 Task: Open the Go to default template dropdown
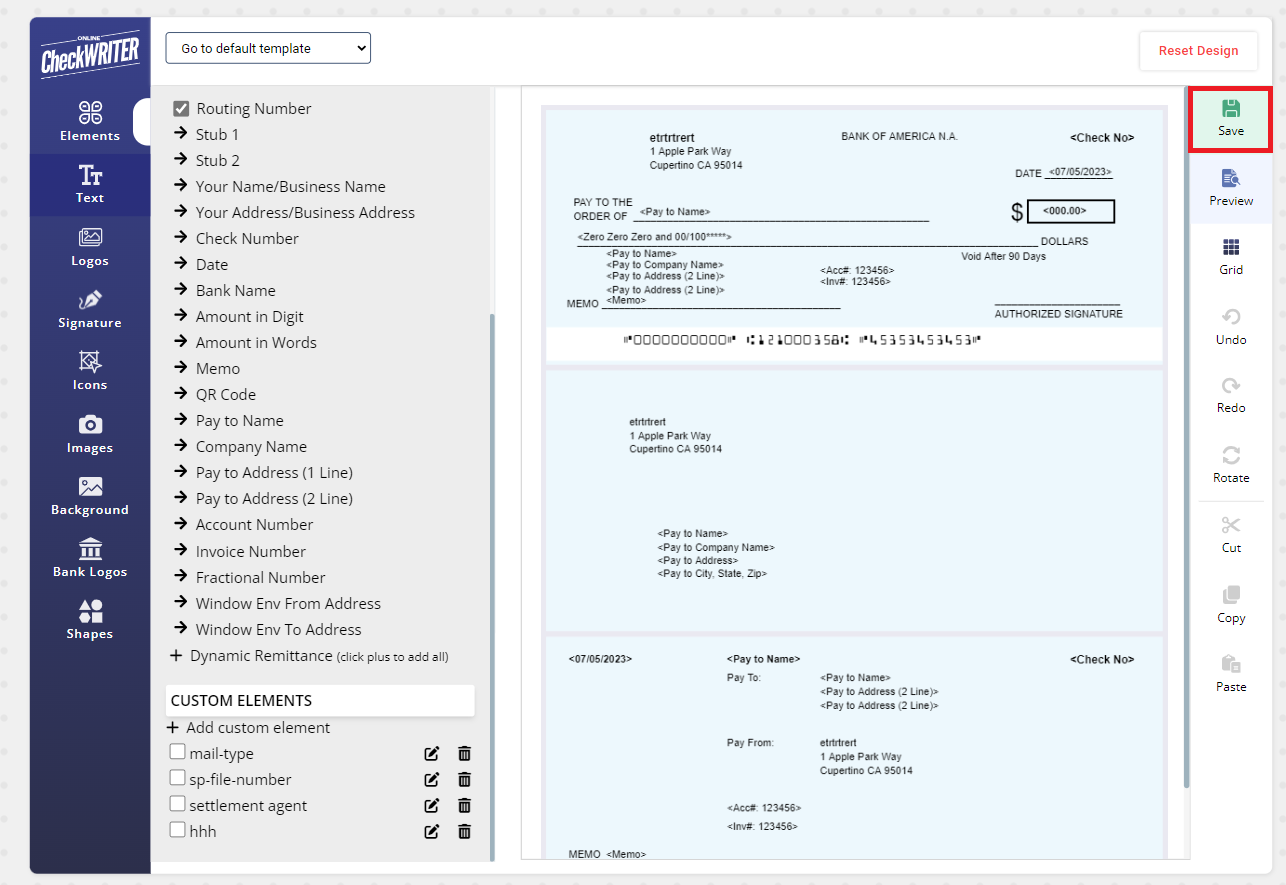click(x=268, y=48)
